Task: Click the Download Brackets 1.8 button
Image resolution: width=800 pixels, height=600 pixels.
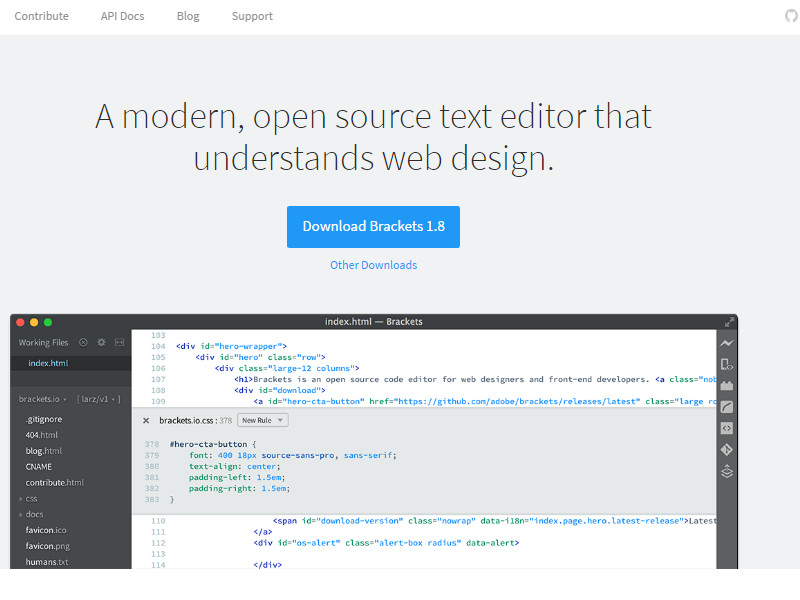Action: (373, 226)
